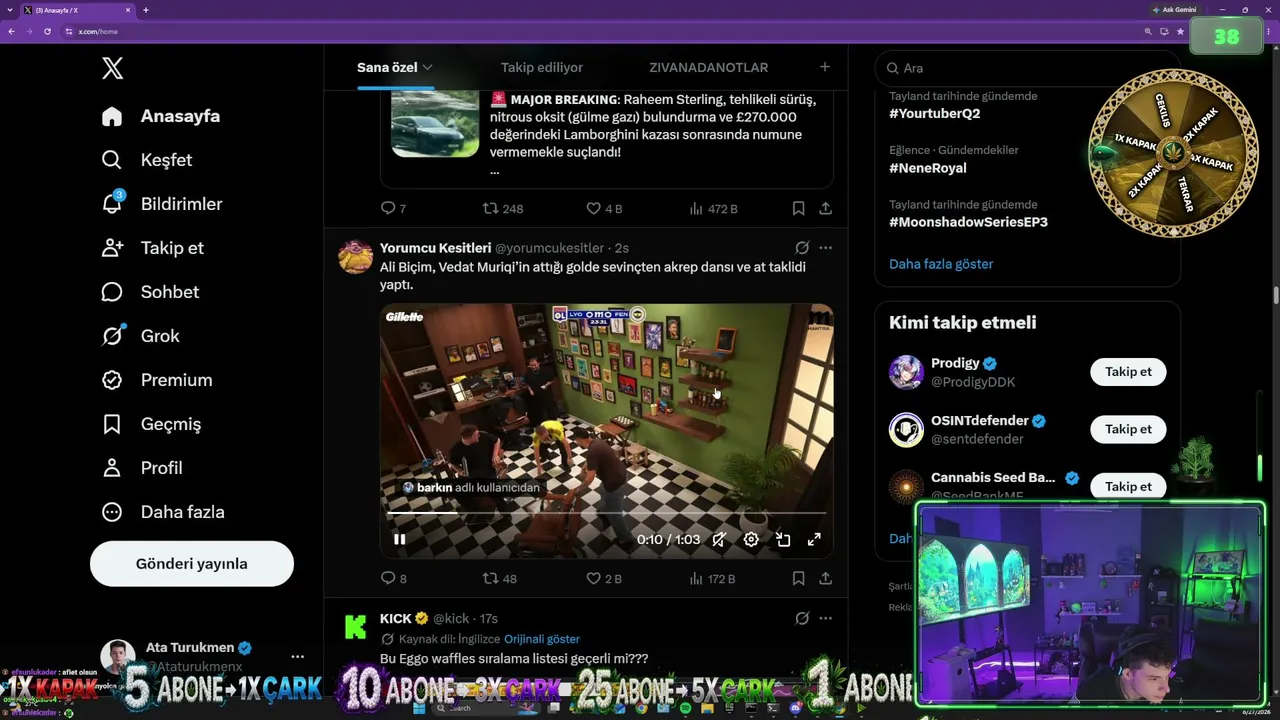This screenshot has width=1280, height=720.
Task: Follow Prodigy with Takip et
Action: click(1128, 372)
